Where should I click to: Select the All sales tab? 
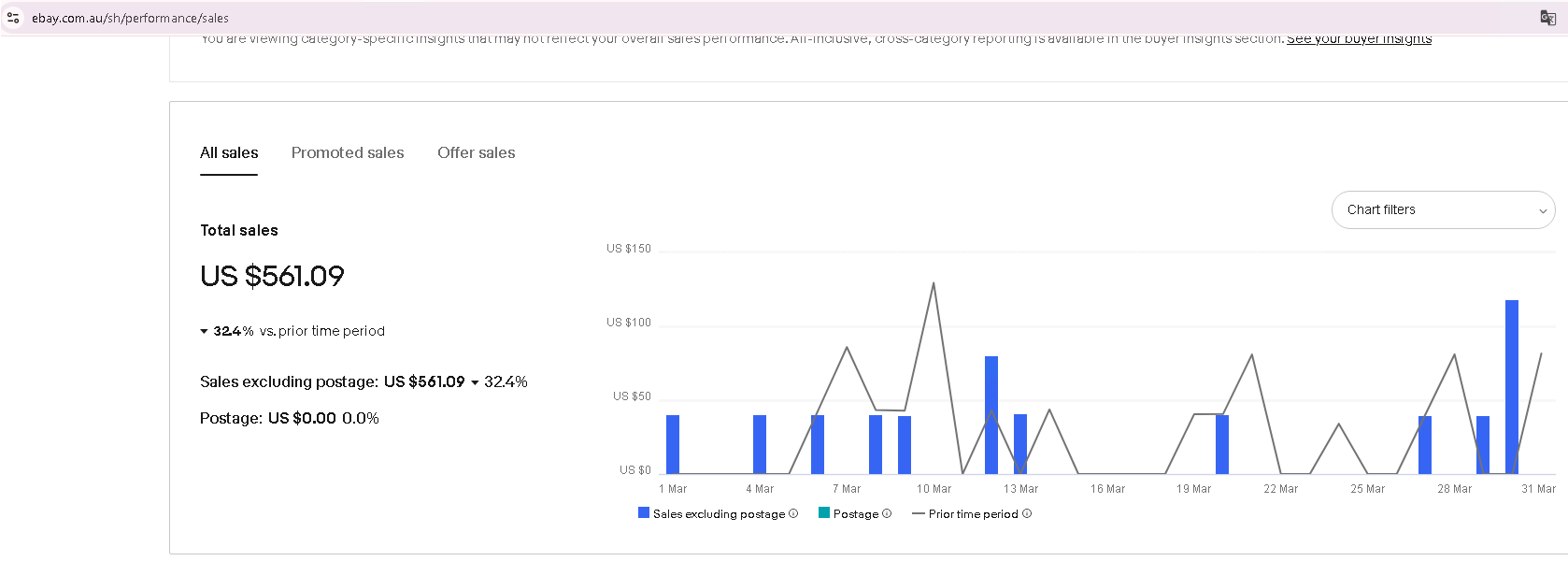tap(229, 152)
